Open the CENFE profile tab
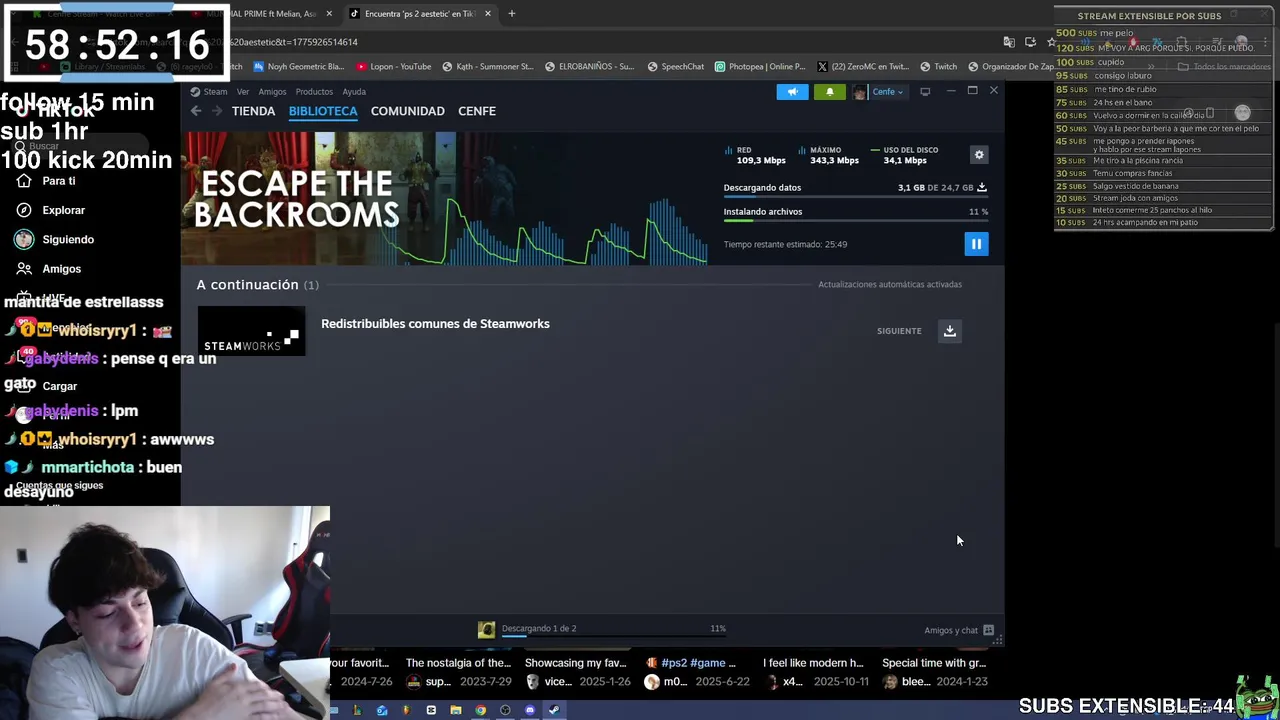The width and height of the screenshot is (1280, 720). [477, 111]
